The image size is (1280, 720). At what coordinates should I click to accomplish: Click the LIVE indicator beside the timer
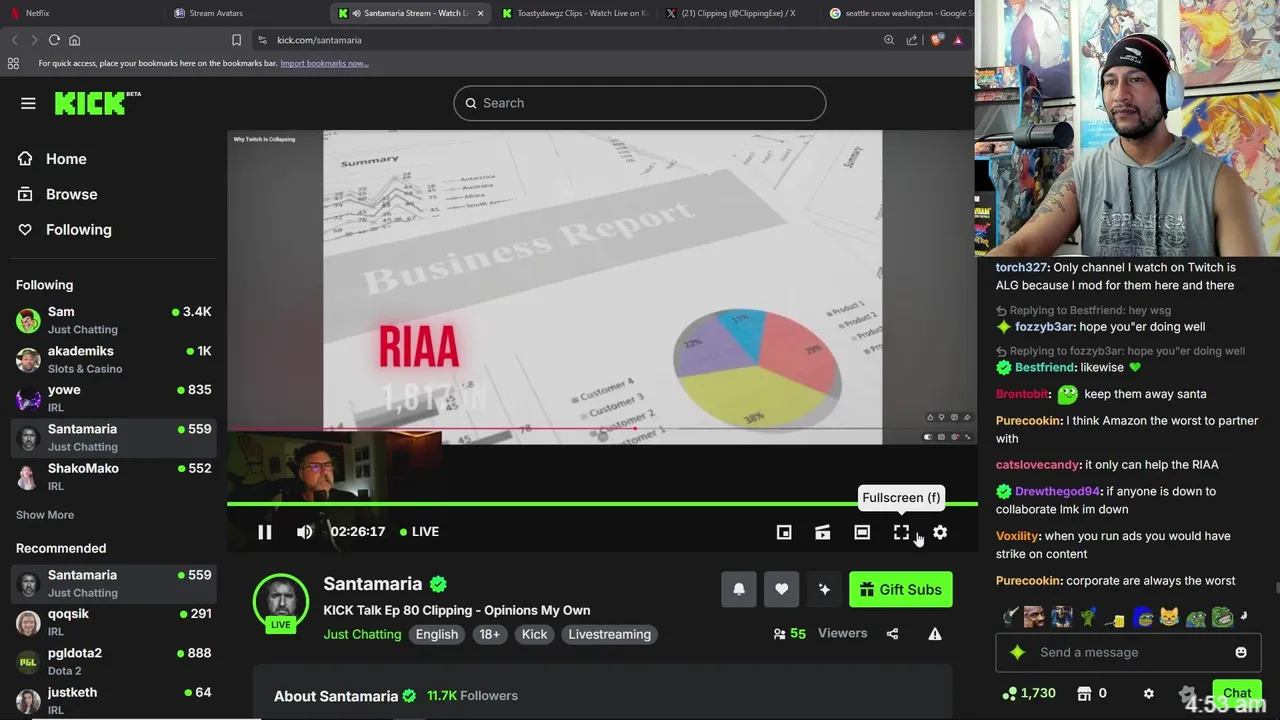(419, 532)
